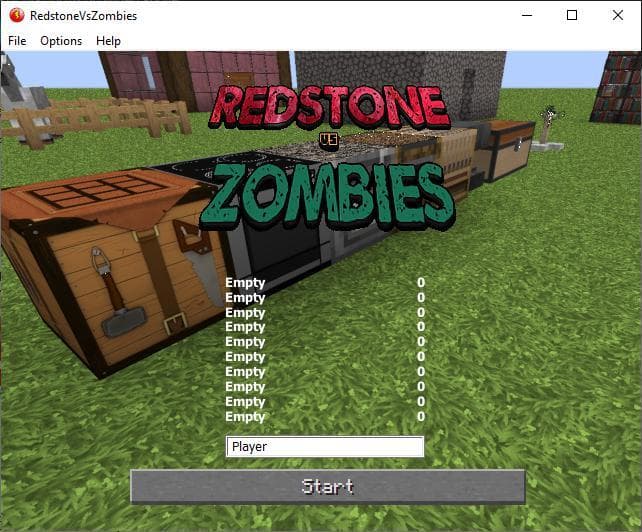Click the RedstoneVsZombies app icon in title bar
Screen dimensions: 642x532
tap(16, 16)
